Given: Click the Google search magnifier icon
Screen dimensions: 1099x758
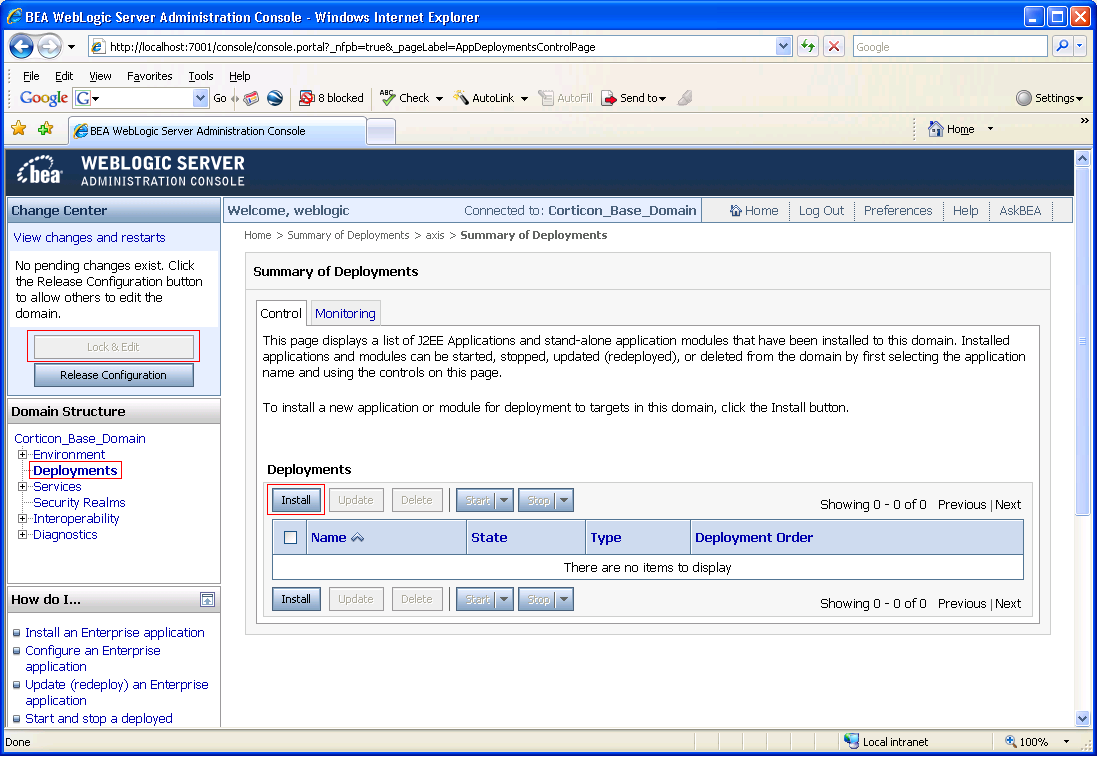Looking at the screenshot, I should pyautogui.click(x=1063, y=46).
